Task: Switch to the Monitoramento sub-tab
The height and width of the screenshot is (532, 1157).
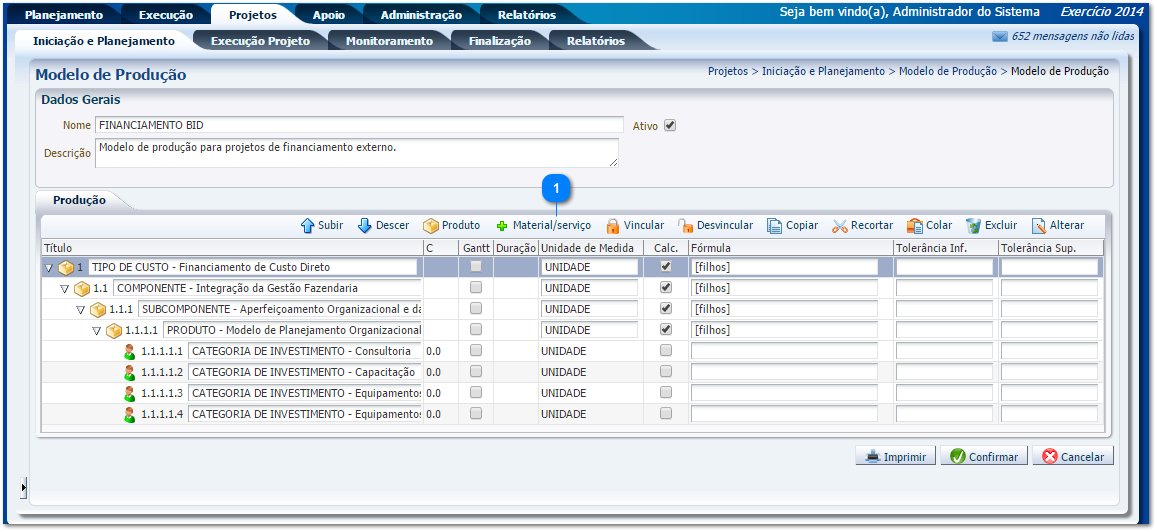Action: tap(388, 41)
